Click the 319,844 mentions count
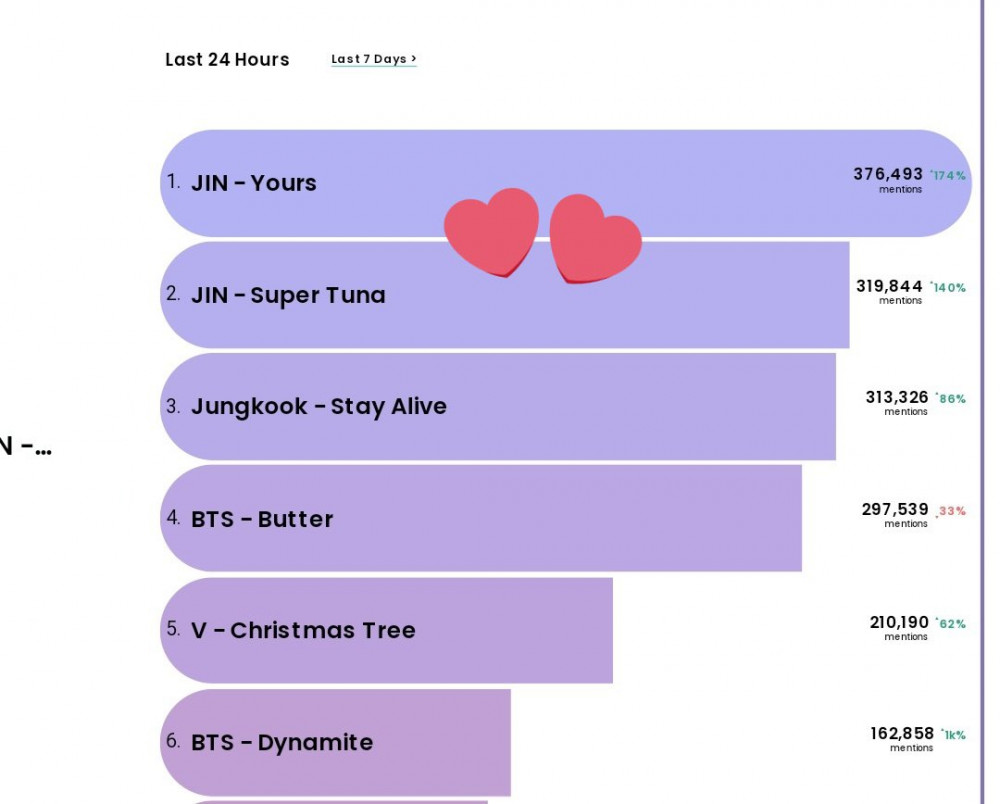 point(889,287)
